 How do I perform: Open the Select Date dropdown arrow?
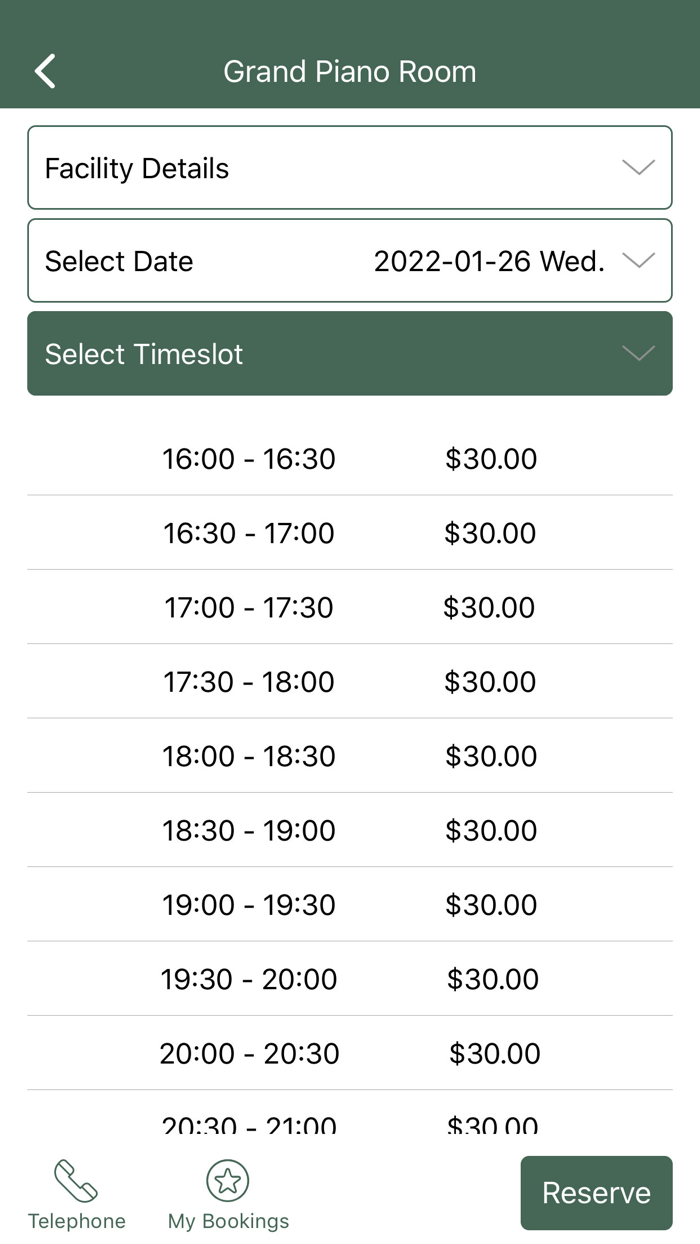coord(638,261)
